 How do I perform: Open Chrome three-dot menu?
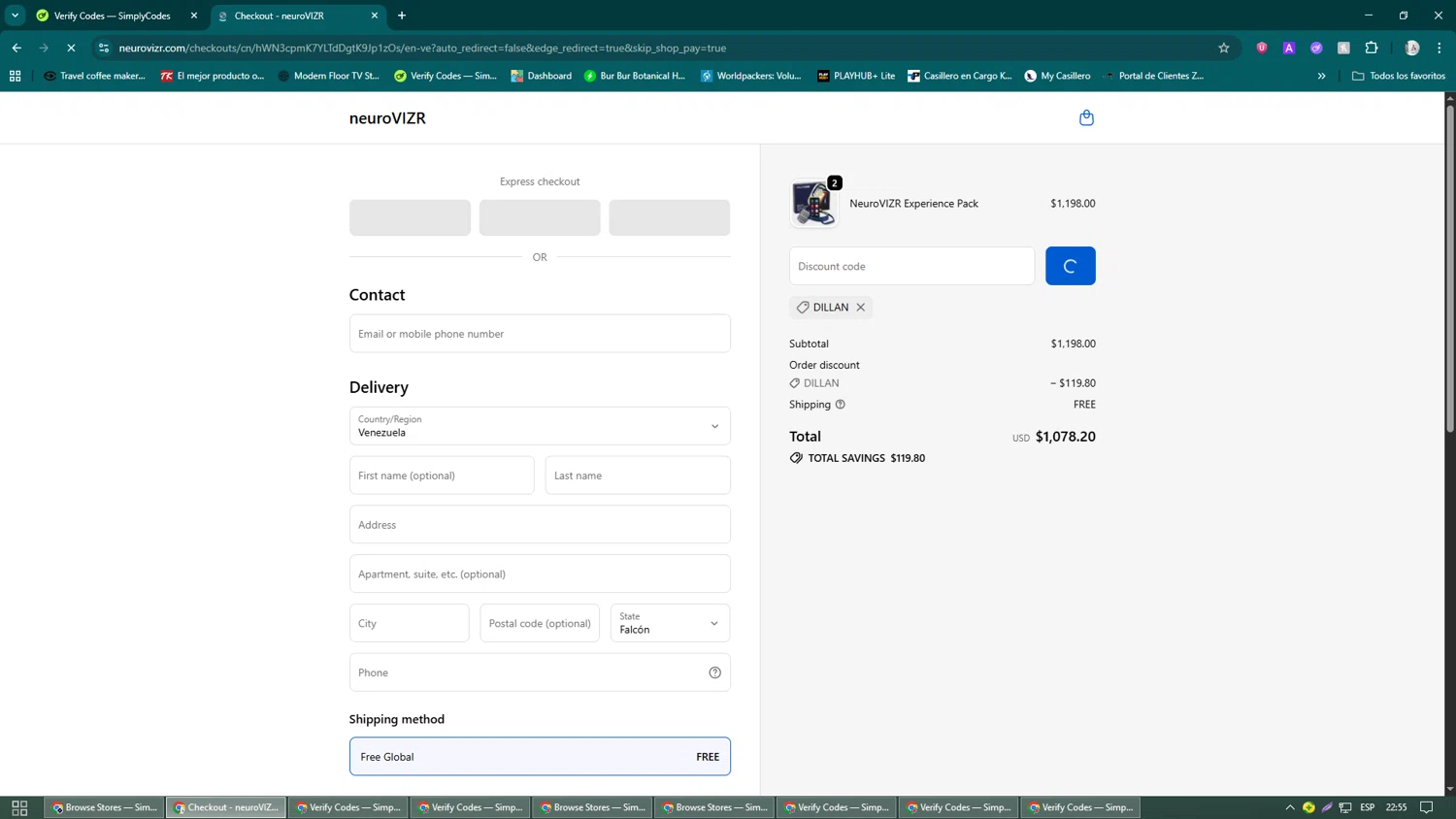tap(1439, 48)
